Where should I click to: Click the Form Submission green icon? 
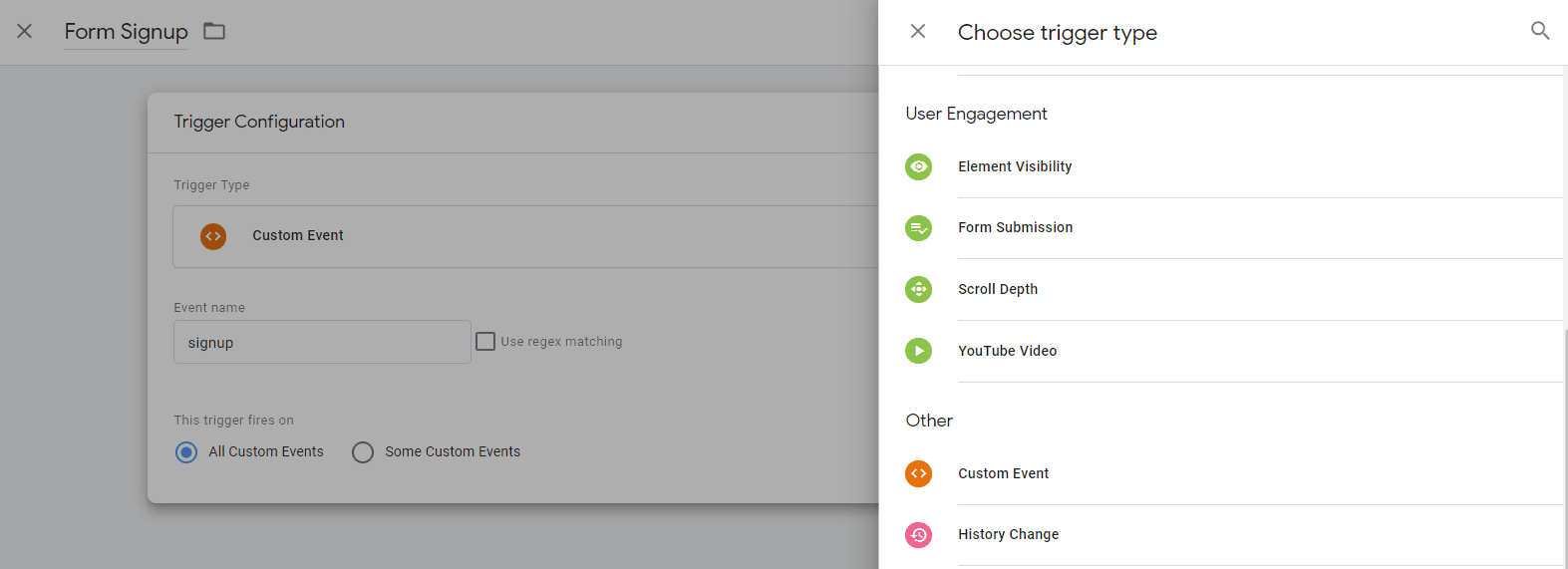click(x=918, y=228)
